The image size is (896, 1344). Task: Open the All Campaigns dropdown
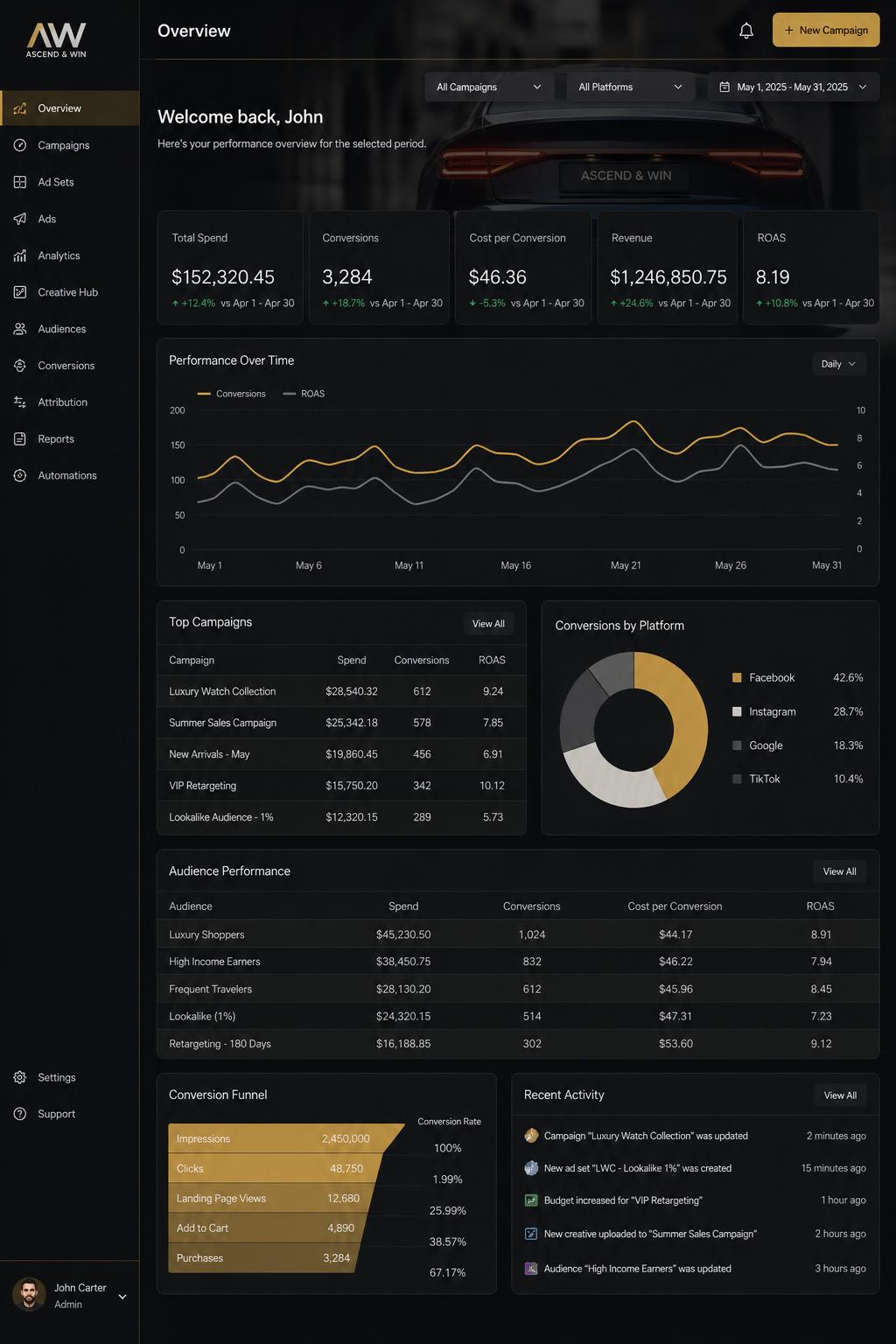pyautogui.click(x=489, y=87)
